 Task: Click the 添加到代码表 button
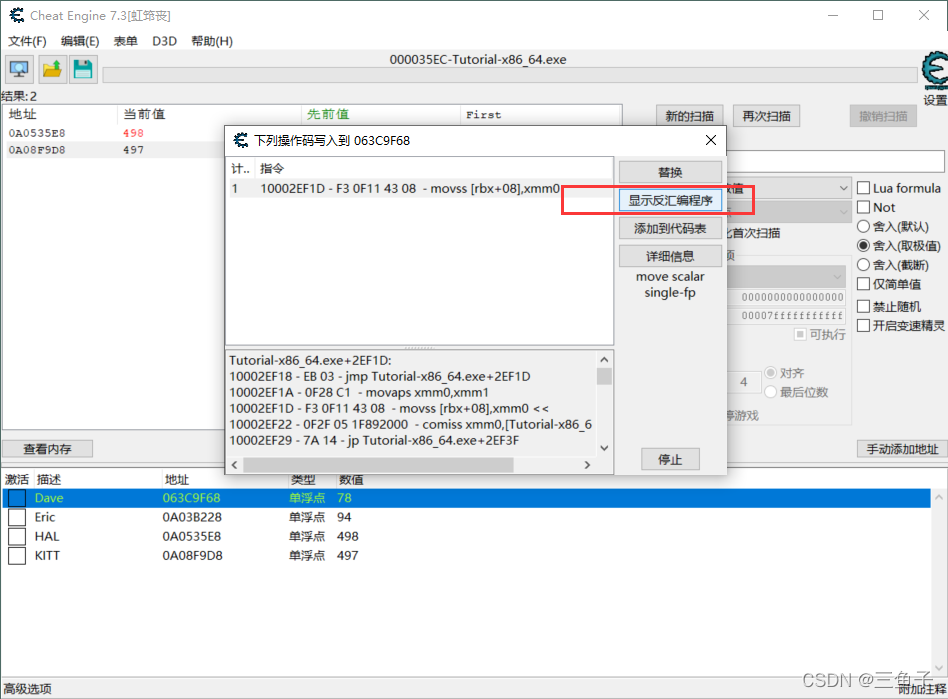point(670,228)
